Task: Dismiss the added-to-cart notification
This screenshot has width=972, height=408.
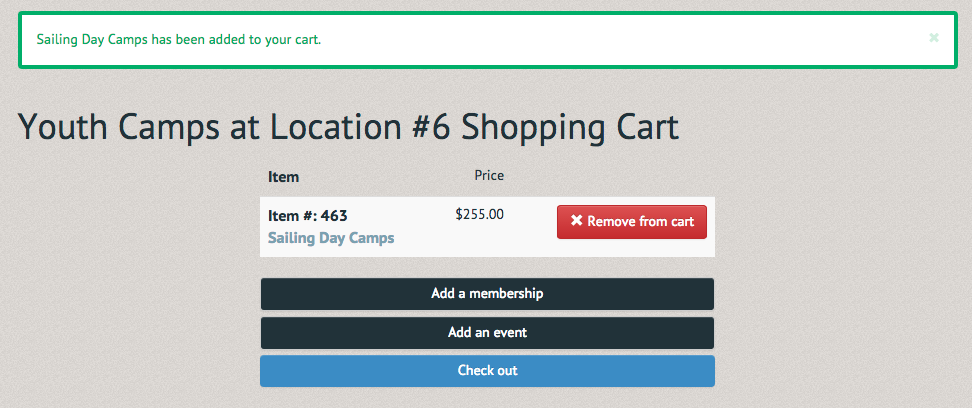Action: pyautogui.click(x=934, y=38)
